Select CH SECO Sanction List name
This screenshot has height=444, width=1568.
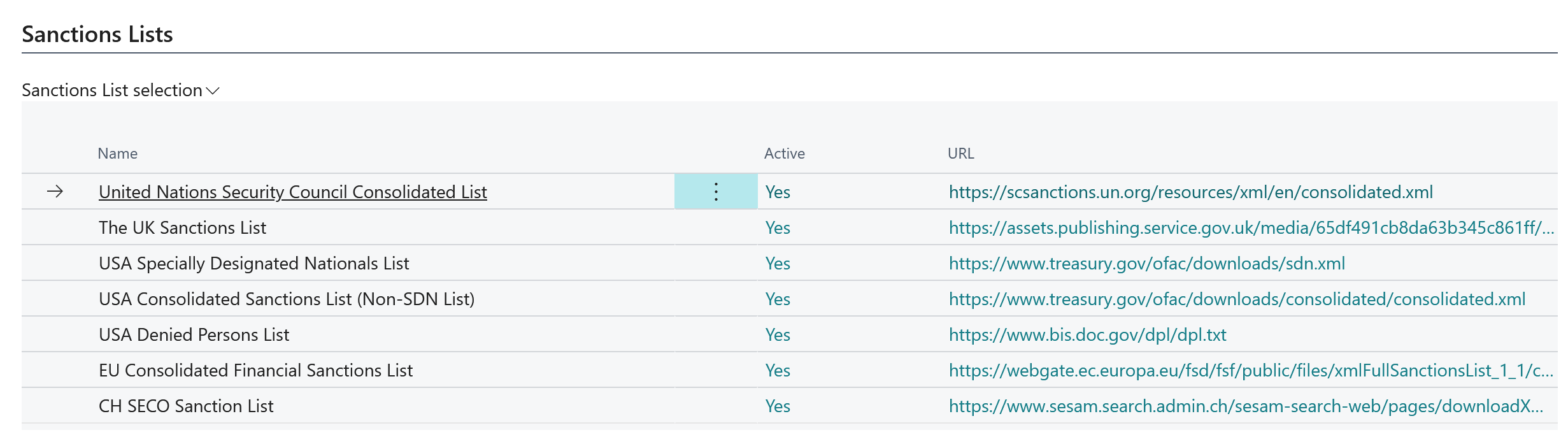pos(186,406)
